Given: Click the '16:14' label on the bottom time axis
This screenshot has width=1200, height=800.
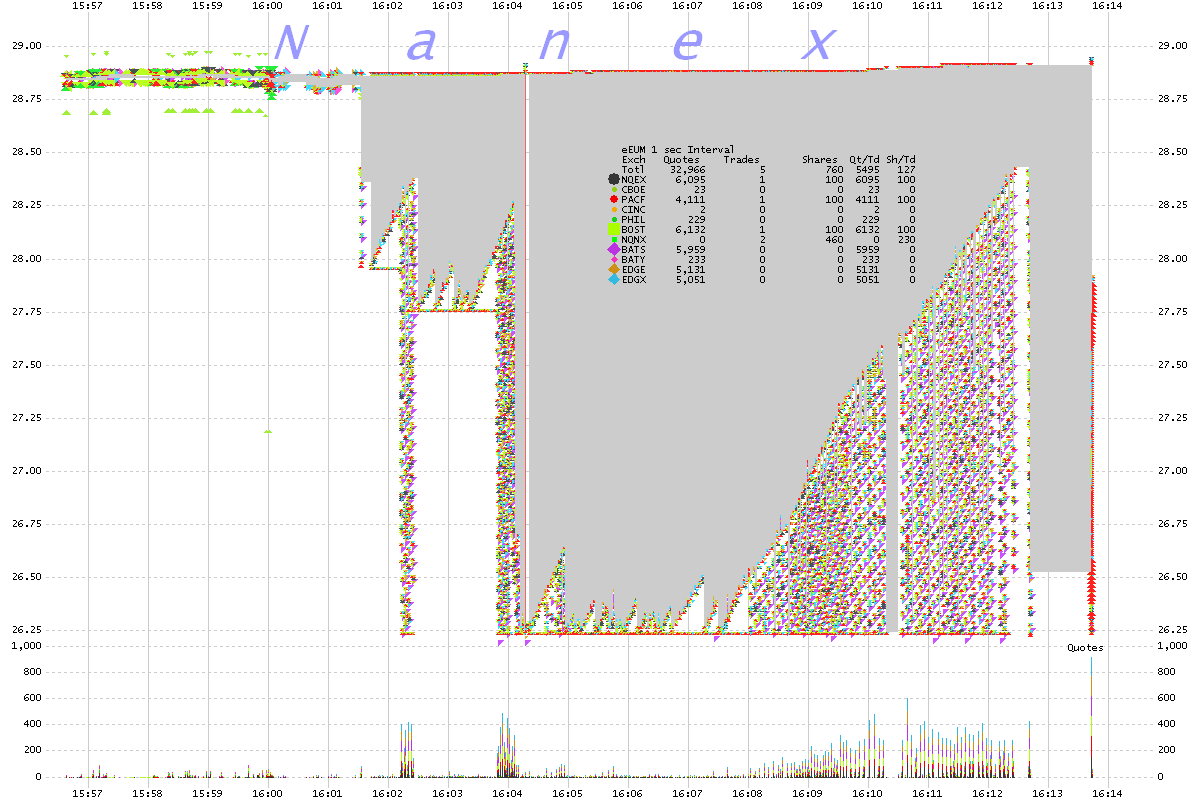Looking at the screenshot, I should [x=1108, y=792].
